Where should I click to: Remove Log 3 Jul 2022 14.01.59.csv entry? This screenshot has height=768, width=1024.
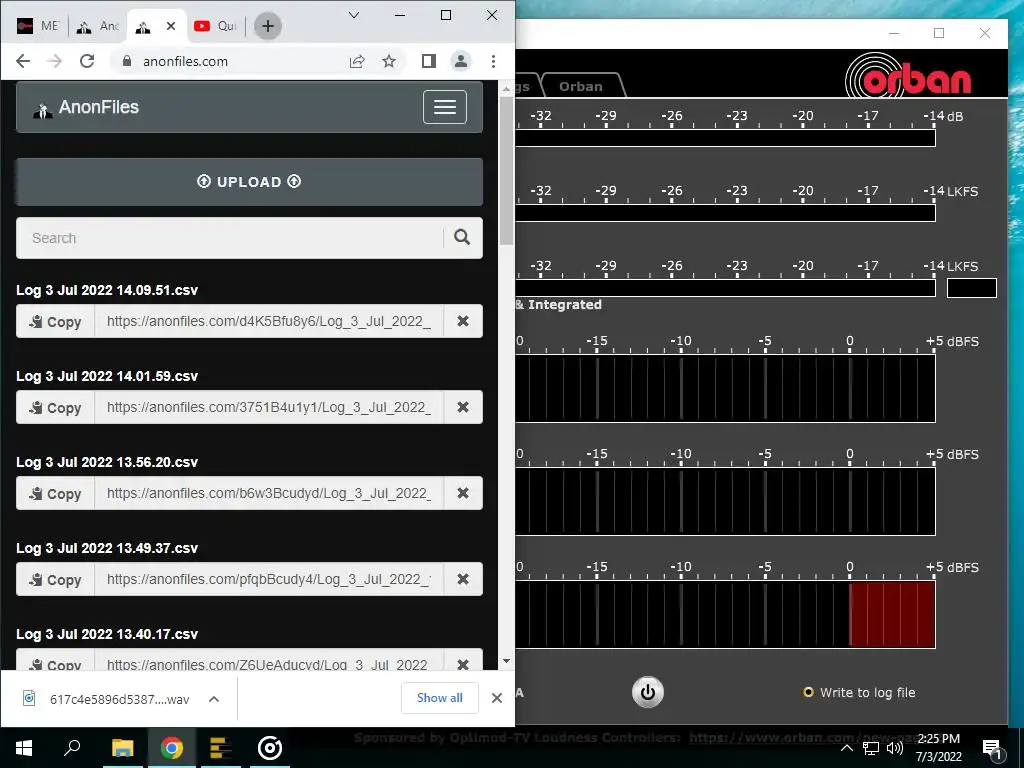tap(463, 408)
